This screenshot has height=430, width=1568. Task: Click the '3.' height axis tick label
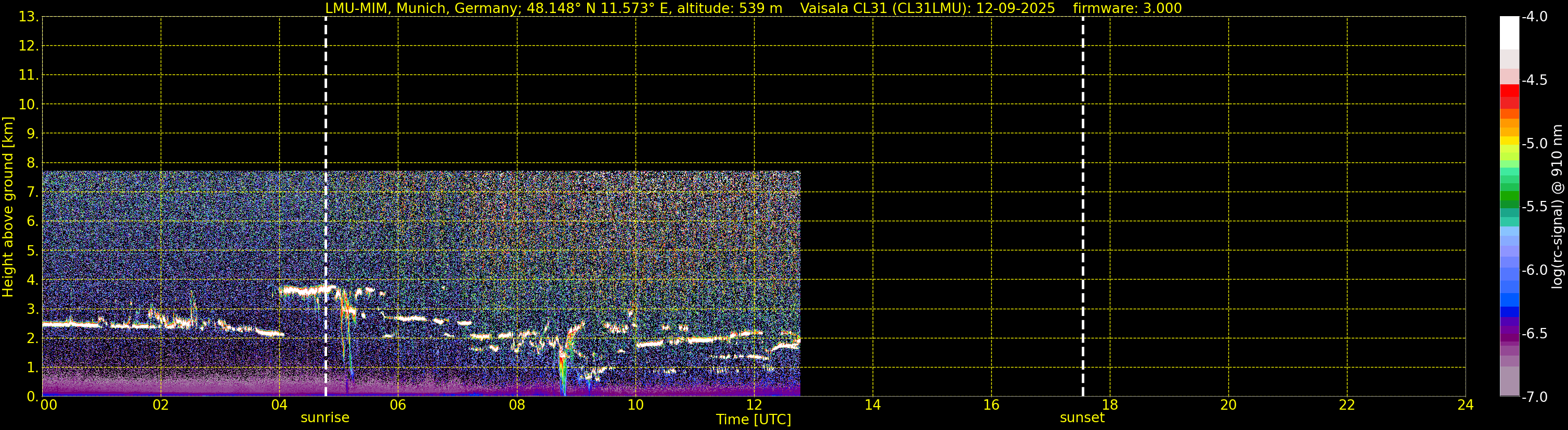(x=32, y=309)
